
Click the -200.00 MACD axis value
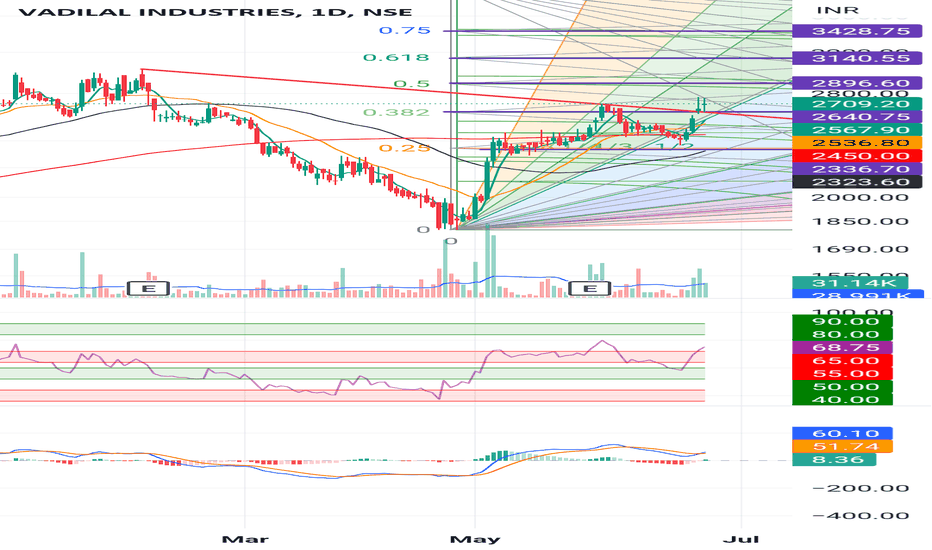(859, 489)
